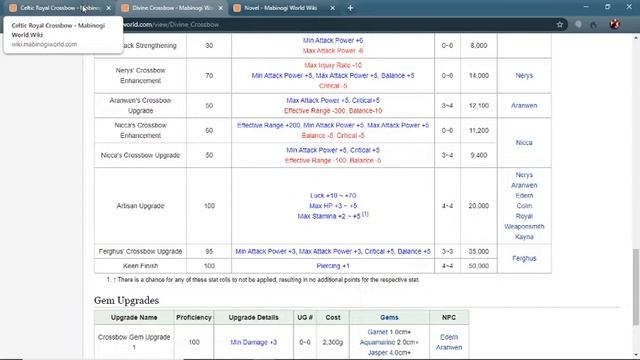Click Max Stamina +2 ~ +5 detail
Image resolution: width=640 pixels, height=360 pixels.
[x=329, y=216]
